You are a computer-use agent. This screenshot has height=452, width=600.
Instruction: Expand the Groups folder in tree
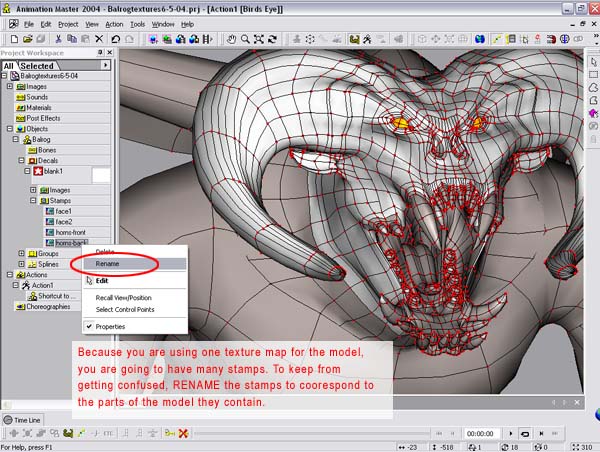click(x=21, y=254)
